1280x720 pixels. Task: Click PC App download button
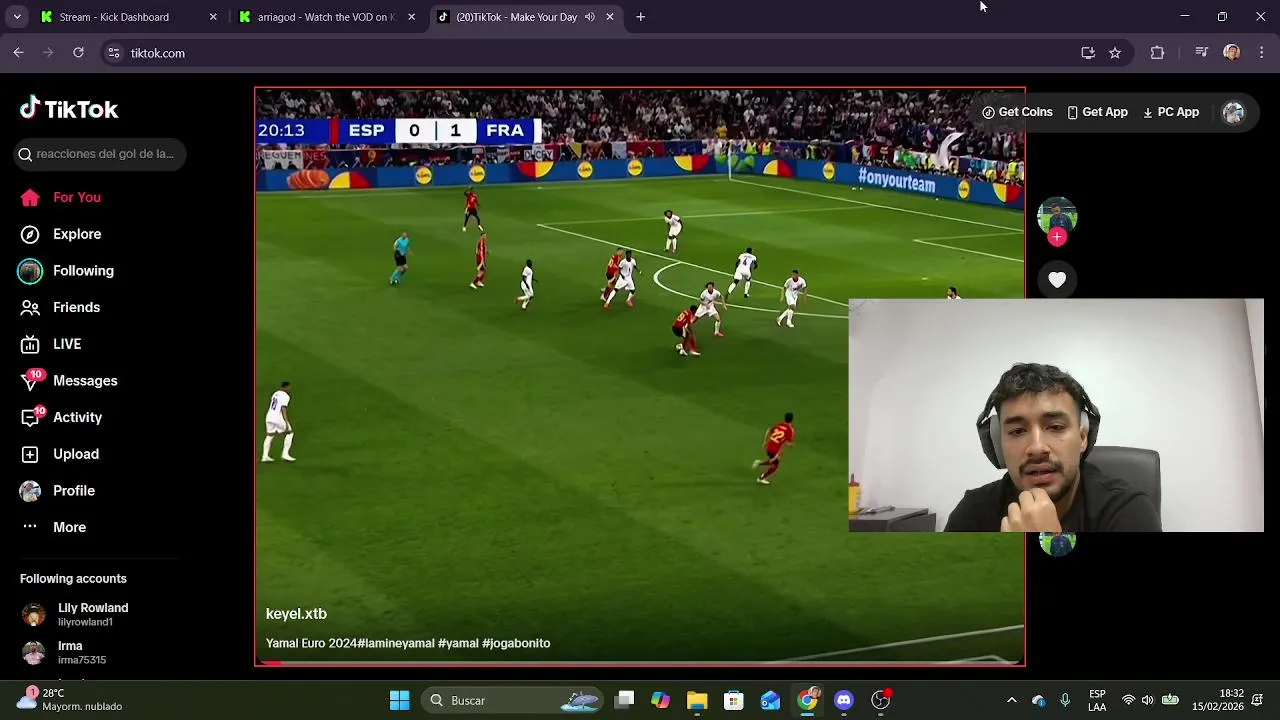coord(1170,112)
